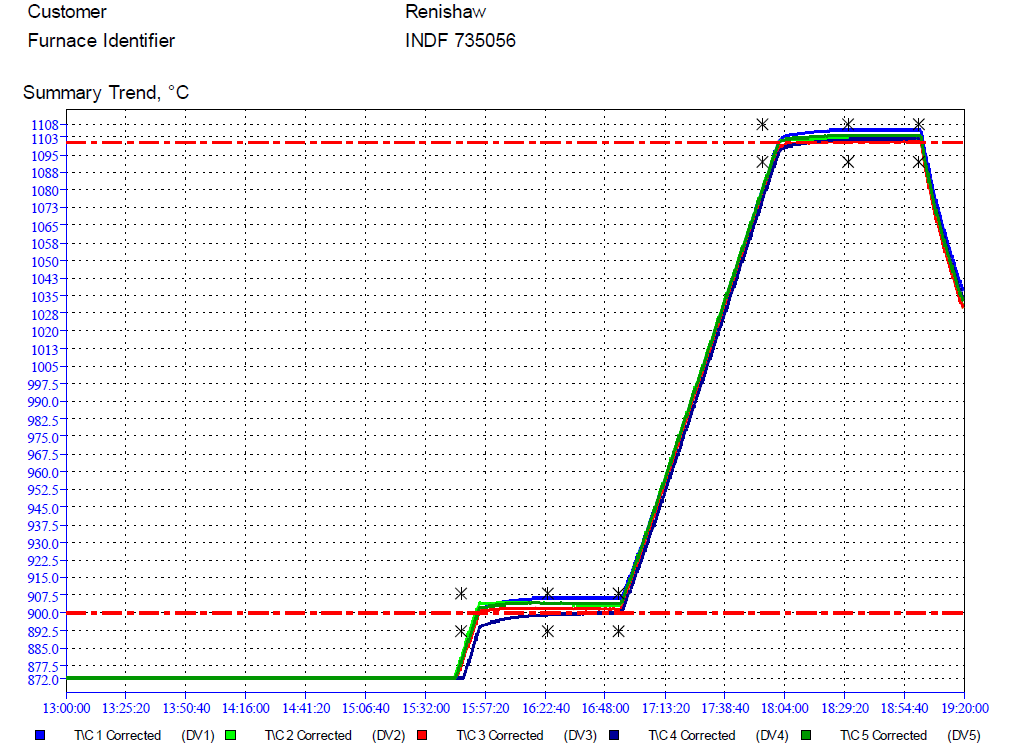Click the "(DV3)" legend text
This screenshot has height=749, width=1023.
tap(580, 735)
